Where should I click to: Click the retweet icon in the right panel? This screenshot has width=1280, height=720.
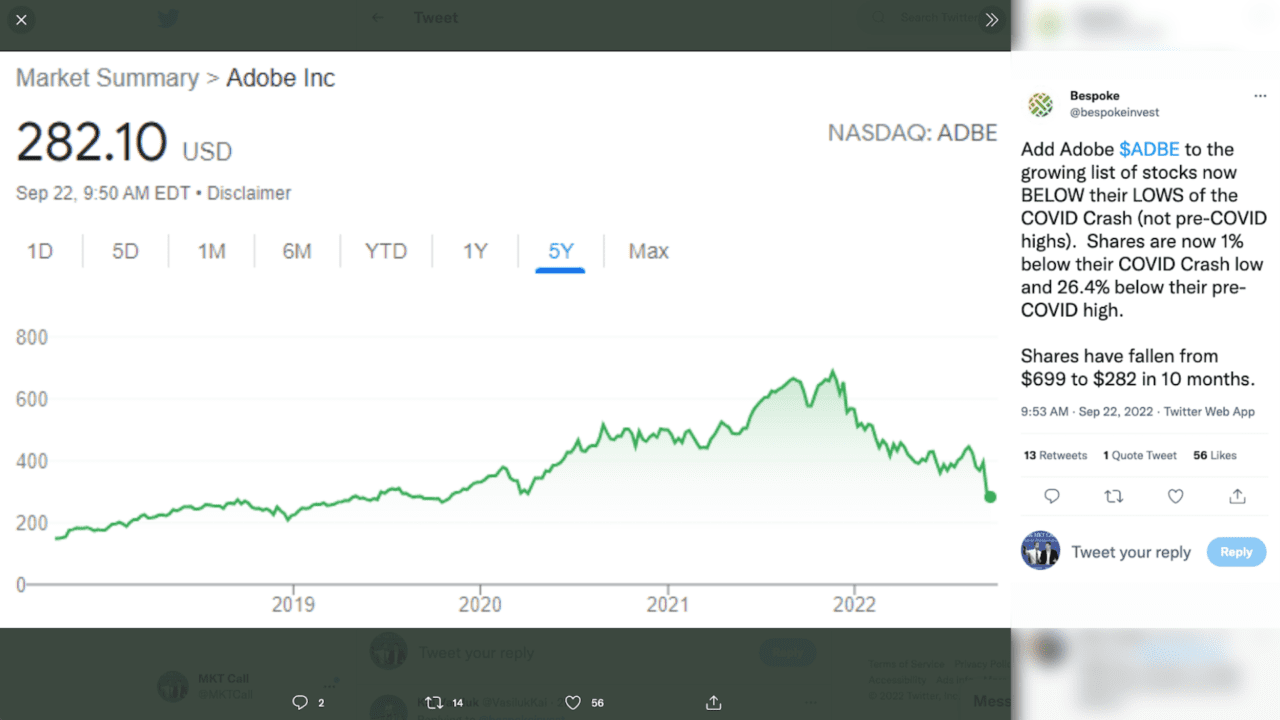click(x=1113, y=496)
